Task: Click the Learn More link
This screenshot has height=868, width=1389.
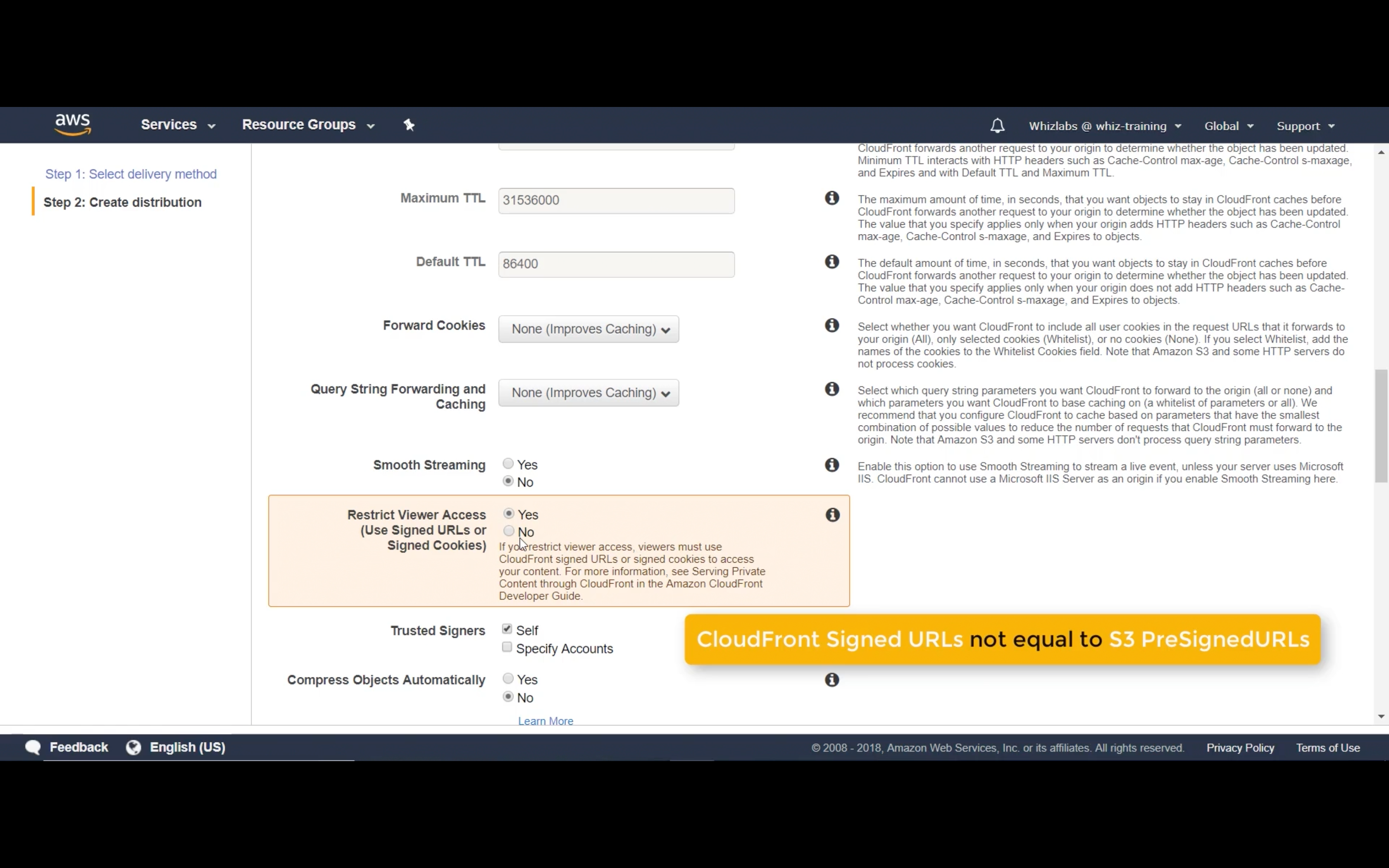Action: [x=545, y=721]
